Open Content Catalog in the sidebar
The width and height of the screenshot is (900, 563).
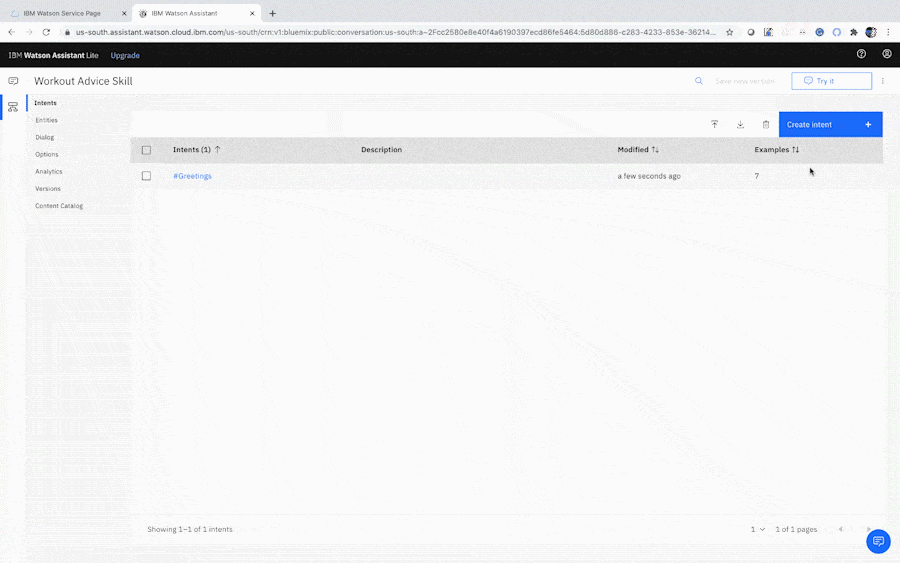click(59, 205)
